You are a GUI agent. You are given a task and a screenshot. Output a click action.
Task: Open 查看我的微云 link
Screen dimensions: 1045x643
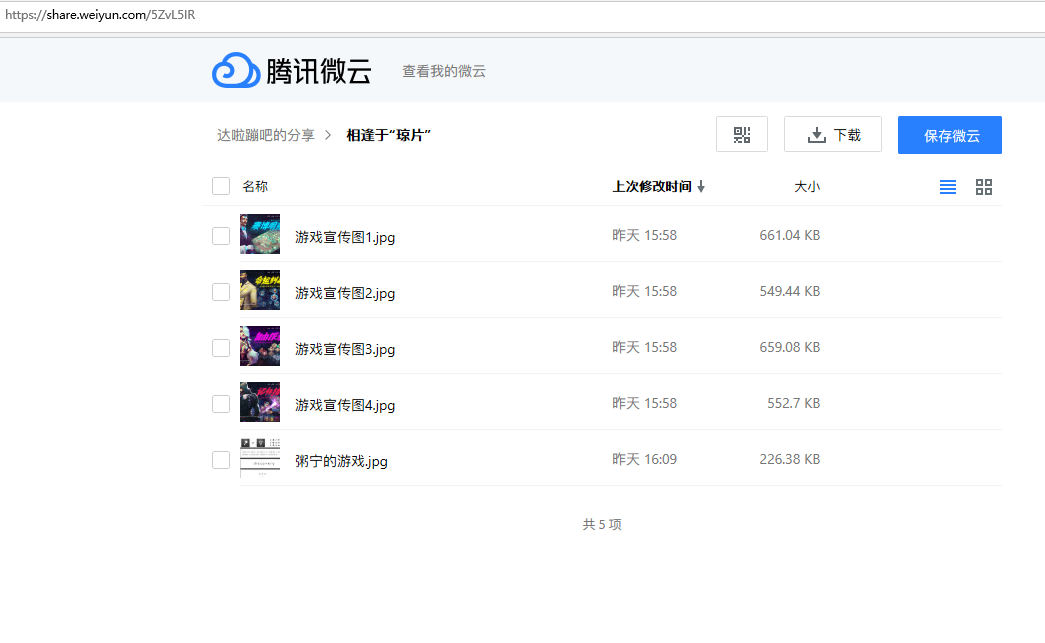point(443,71)
